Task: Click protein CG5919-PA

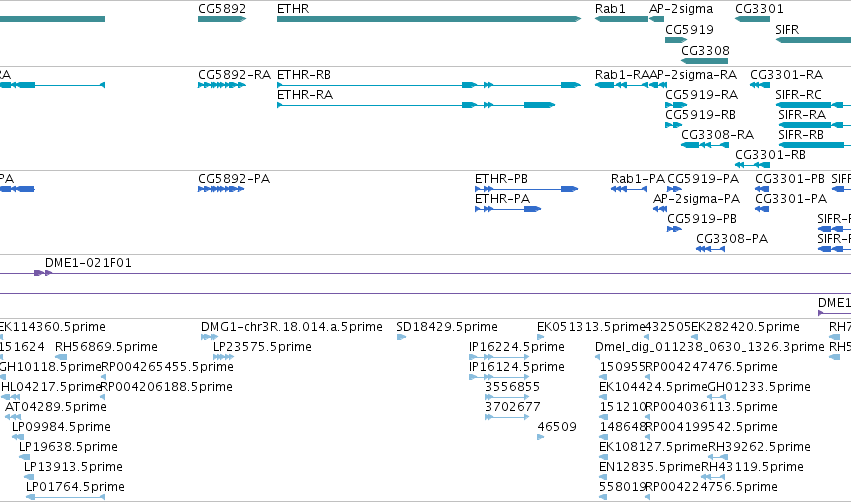Action: tap(703, 179)
